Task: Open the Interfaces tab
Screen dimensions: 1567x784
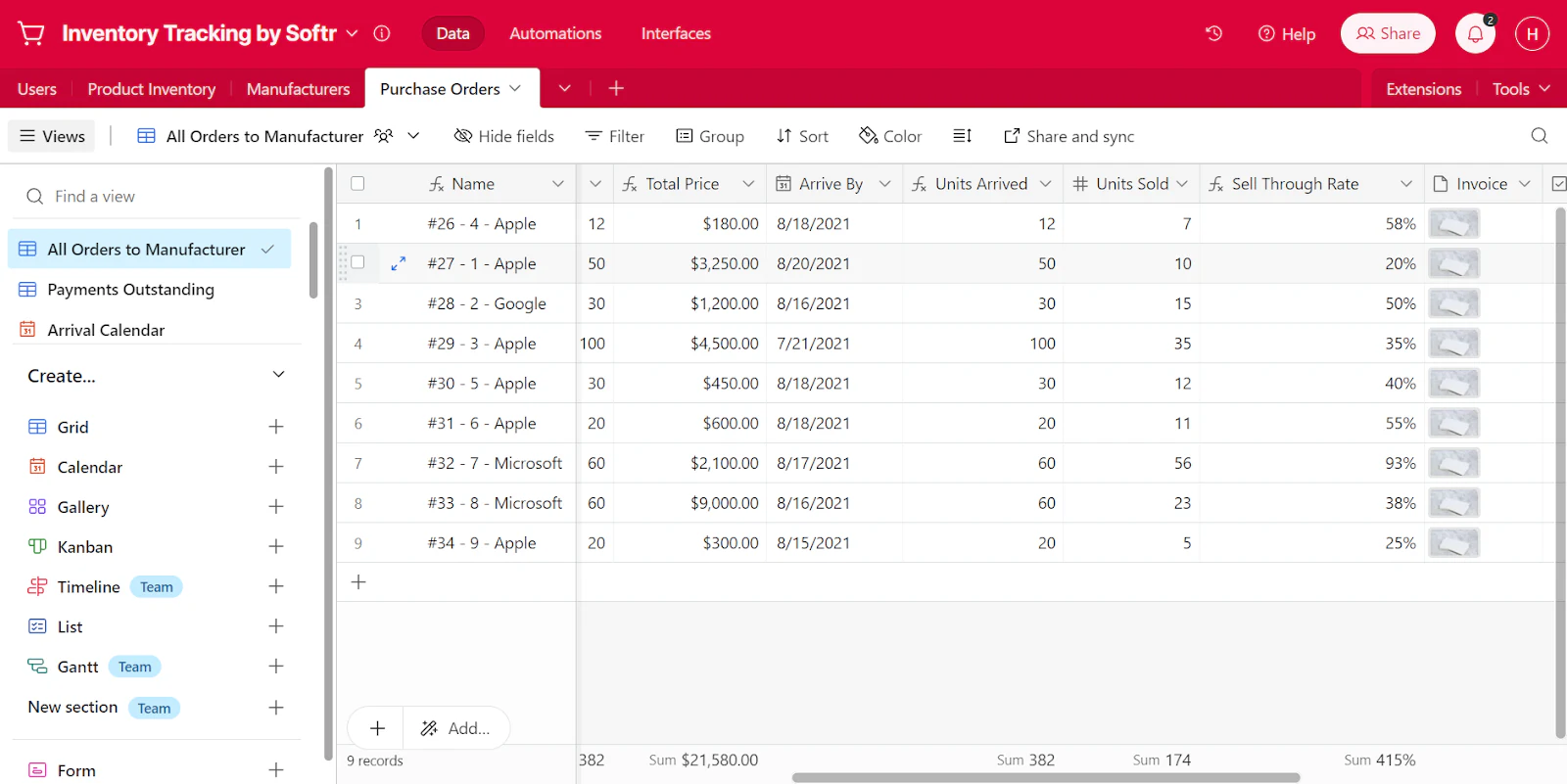Action: pos(676,33)
